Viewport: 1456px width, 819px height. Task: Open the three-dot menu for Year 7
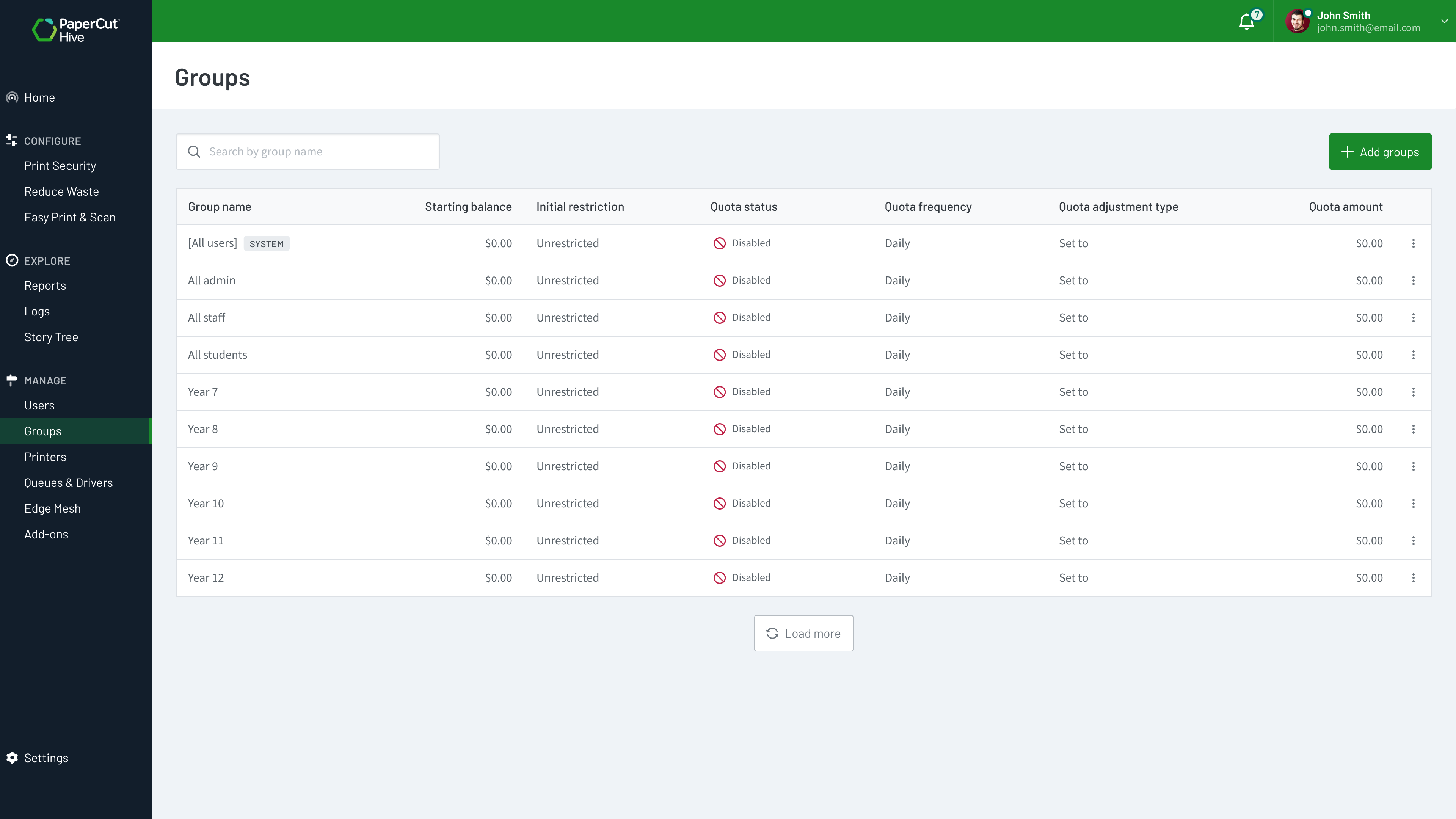[x=1414, y=392]
